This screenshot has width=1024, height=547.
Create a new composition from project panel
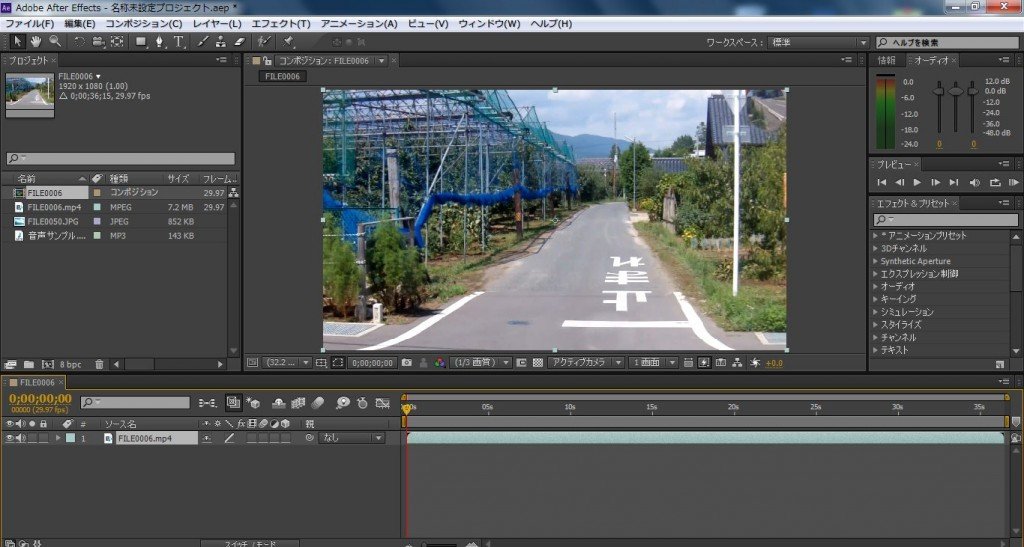(x=48, y=364)
